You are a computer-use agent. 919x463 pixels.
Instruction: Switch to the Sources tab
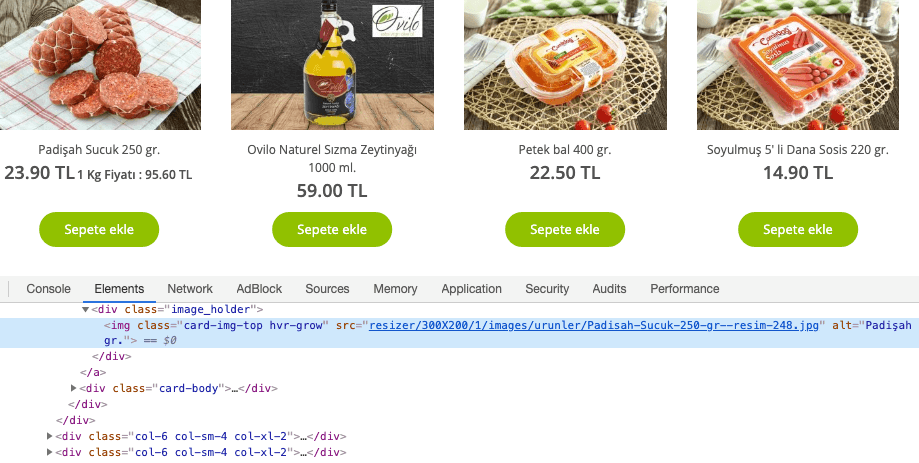[x=327, y=289]
